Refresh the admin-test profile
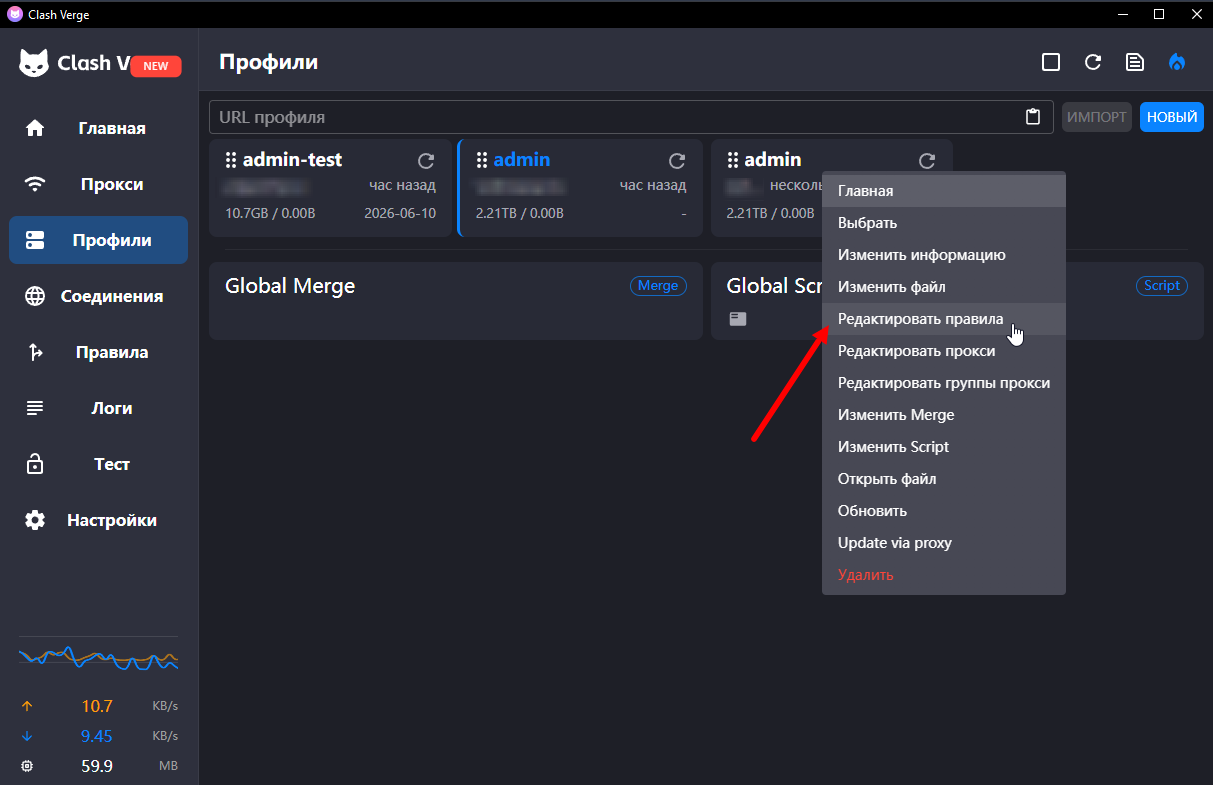 click(426, 160)
